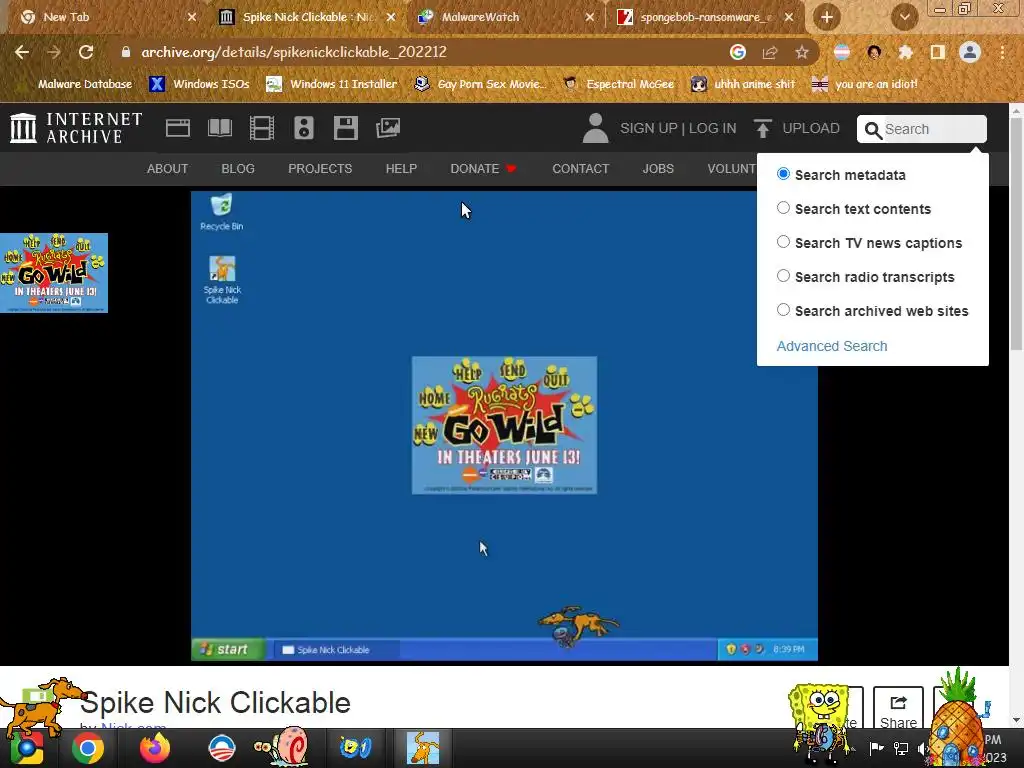The image size is (1024, 768).
Task: Click the Recycle Bin icon in emulator
Action: click(x=221, y=212)
